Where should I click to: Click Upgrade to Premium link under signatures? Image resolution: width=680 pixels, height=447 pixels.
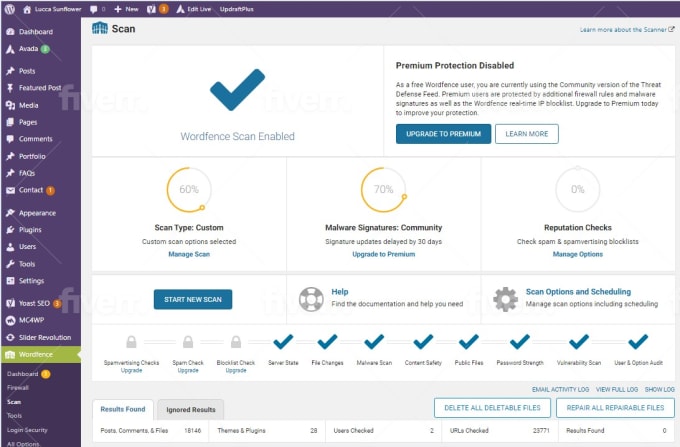[x=383, y=254]
